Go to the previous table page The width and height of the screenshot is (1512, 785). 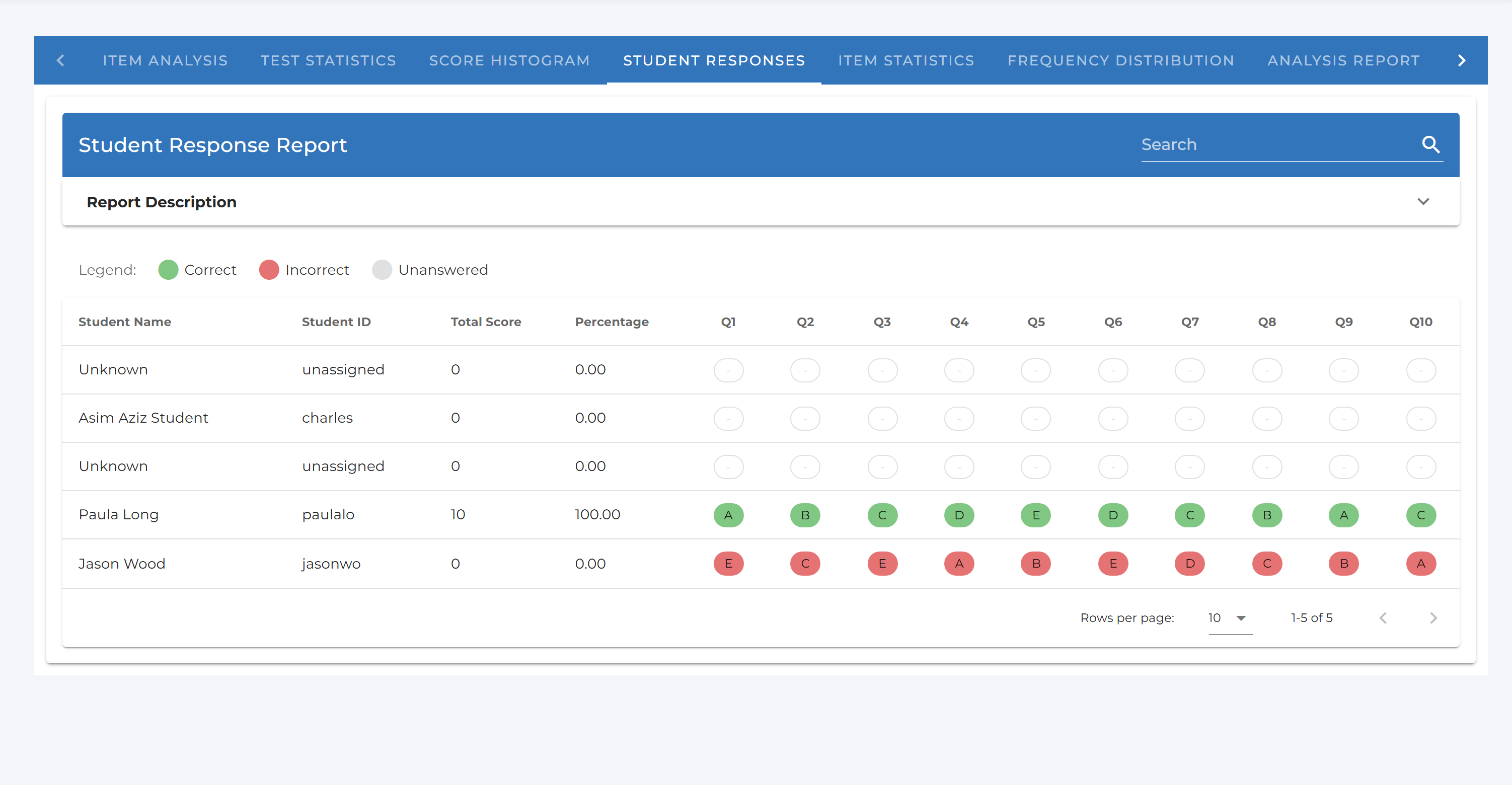click(1384, 618)
